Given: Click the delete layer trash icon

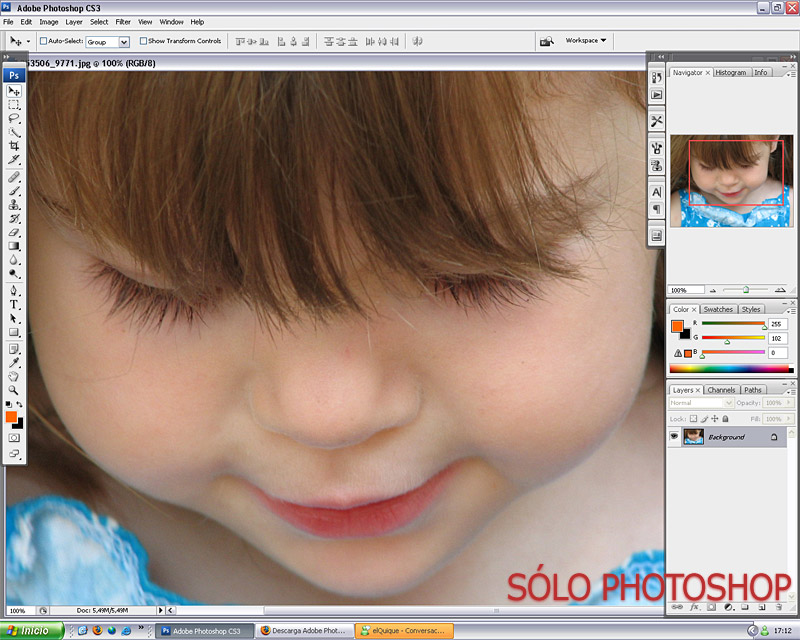Looking at the screenshot, I should pos(777,607).
